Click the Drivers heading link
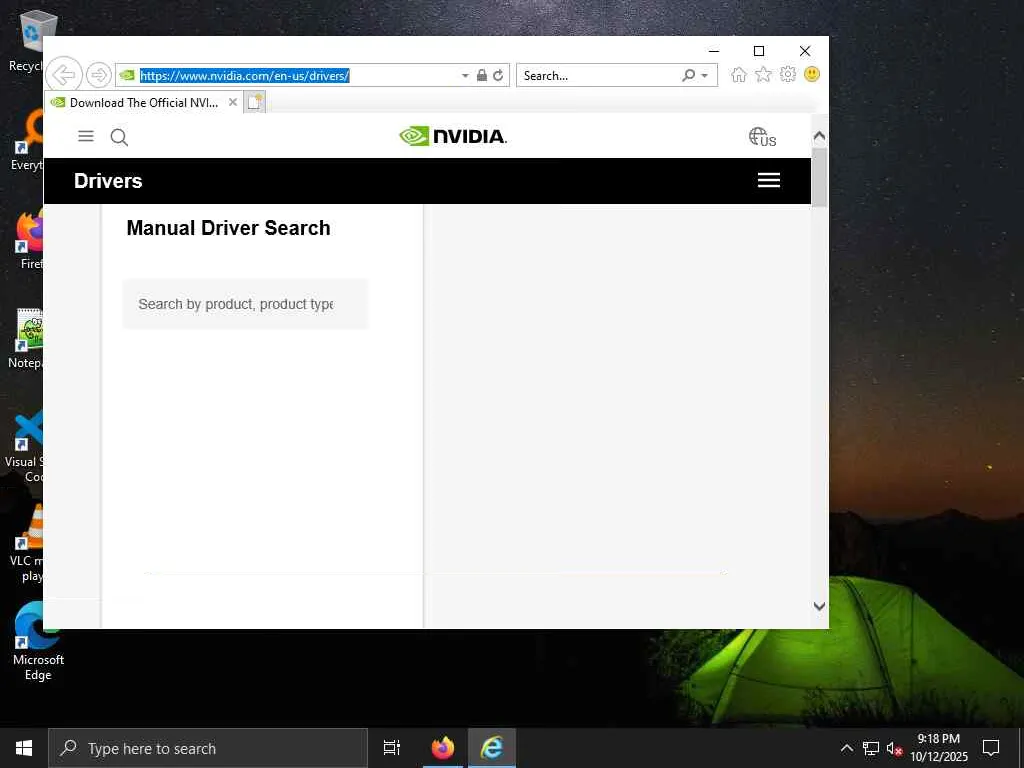 pos(108,181)
